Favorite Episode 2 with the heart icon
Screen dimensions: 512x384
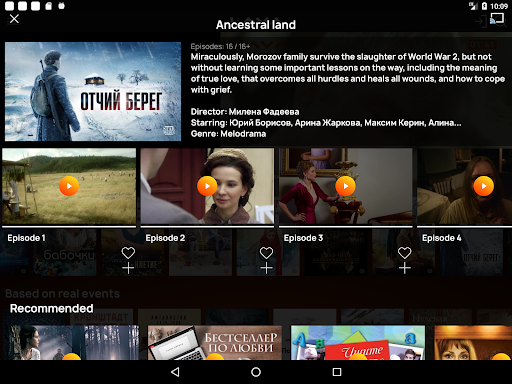click(266, 253)
